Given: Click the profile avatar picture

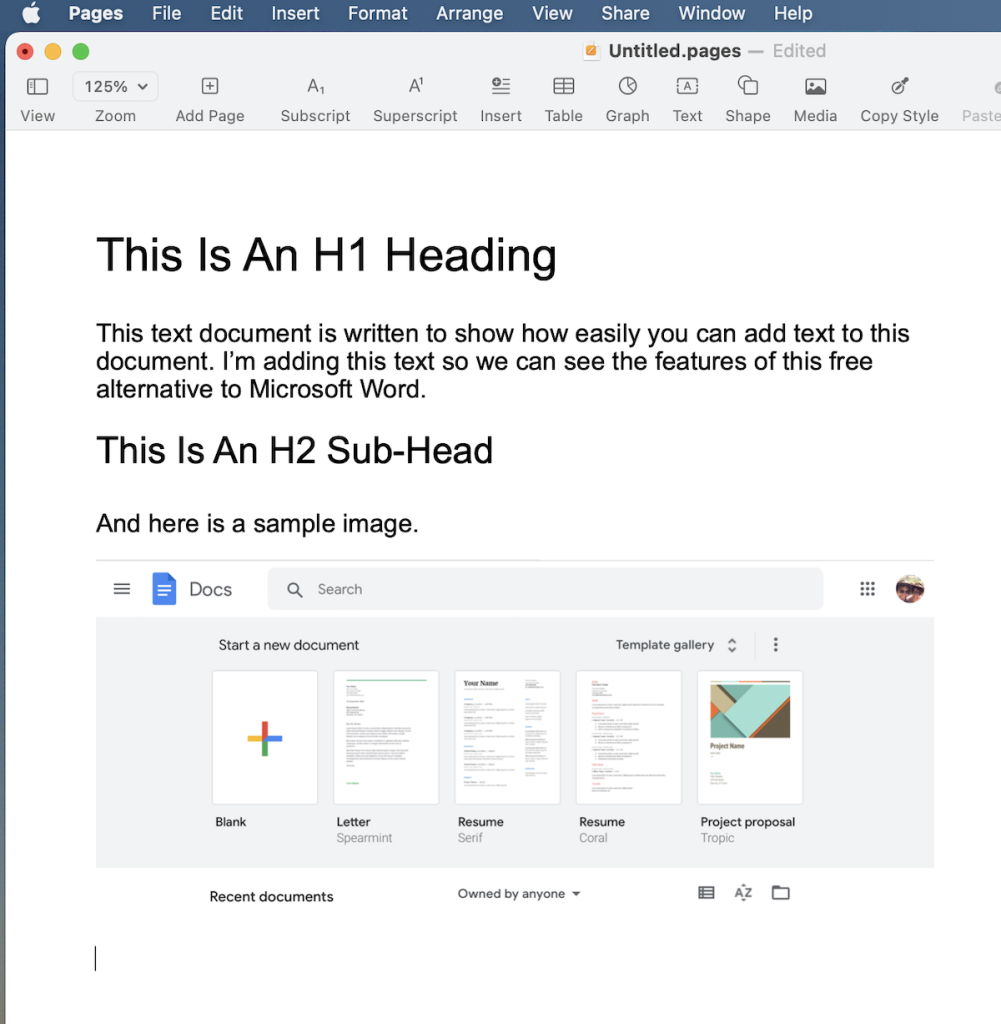Looking at the screenshot, I should click(910, 589).
